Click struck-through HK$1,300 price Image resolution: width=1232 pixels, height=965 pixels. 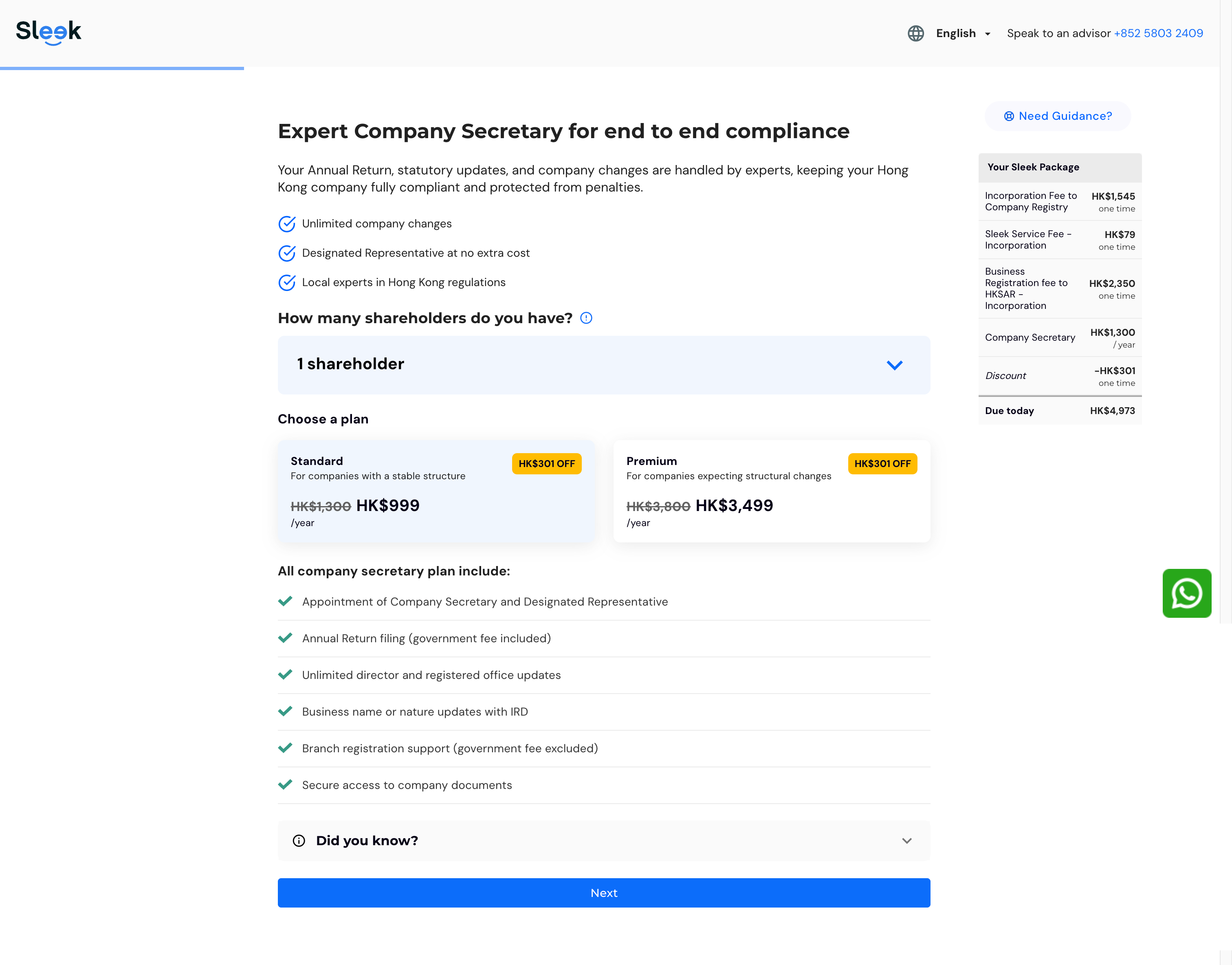[320, 507]
